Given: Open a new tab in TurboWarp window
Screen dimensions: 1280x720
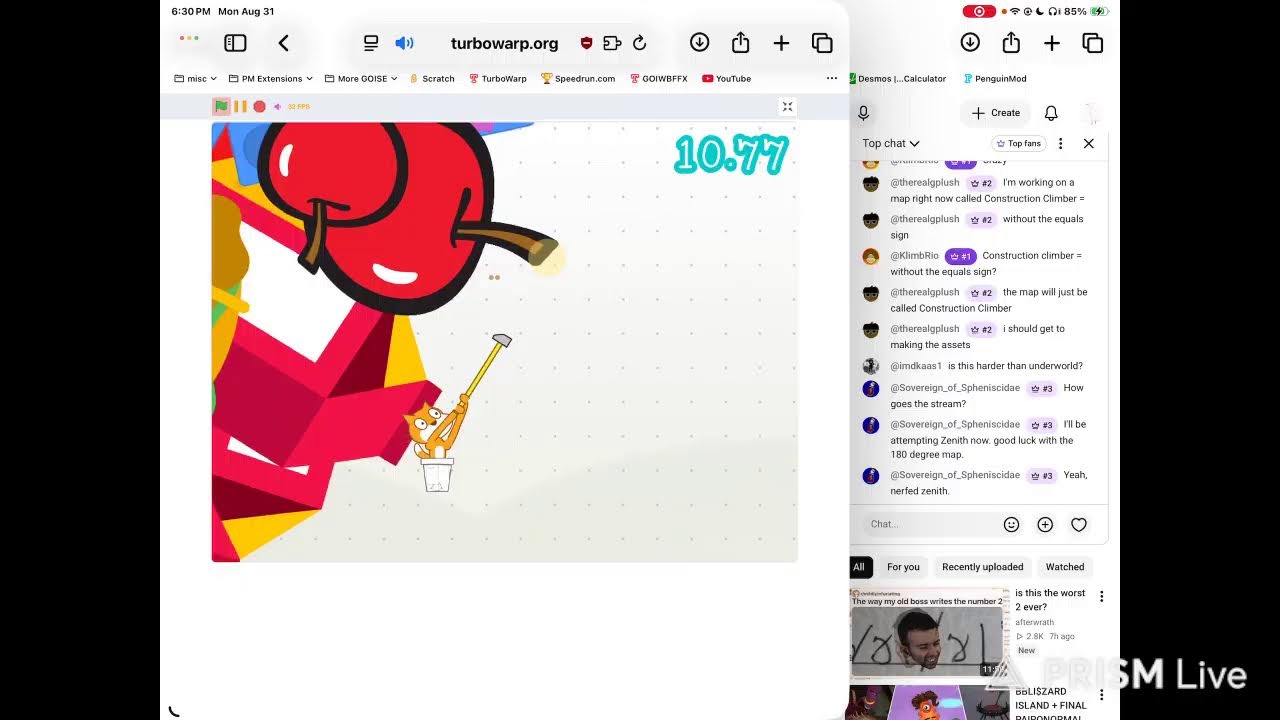Looking at the screenshot, I should click(781, 43).
